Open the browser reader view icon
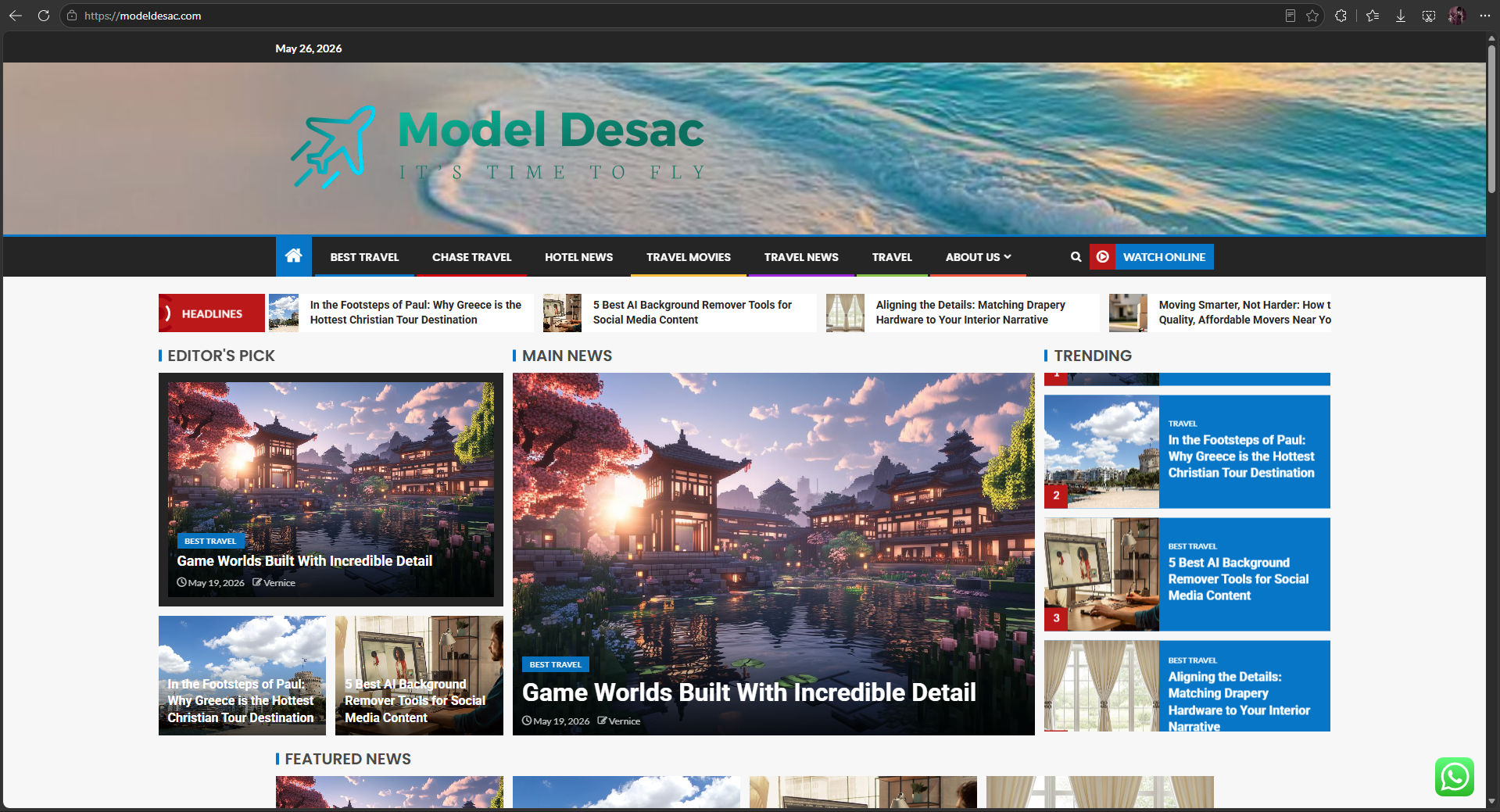 coord(1291,16)
